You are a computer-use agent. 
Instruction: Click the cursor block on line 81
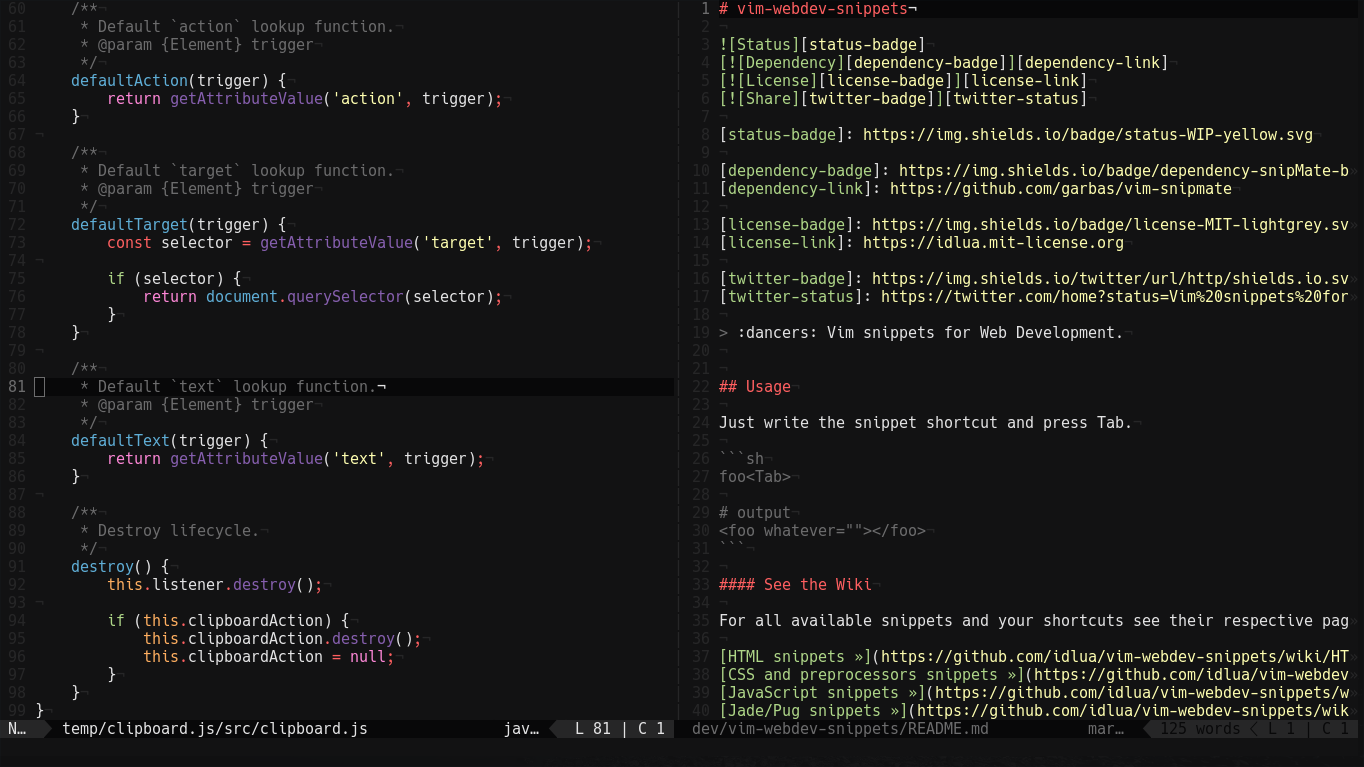coord(40,386)
